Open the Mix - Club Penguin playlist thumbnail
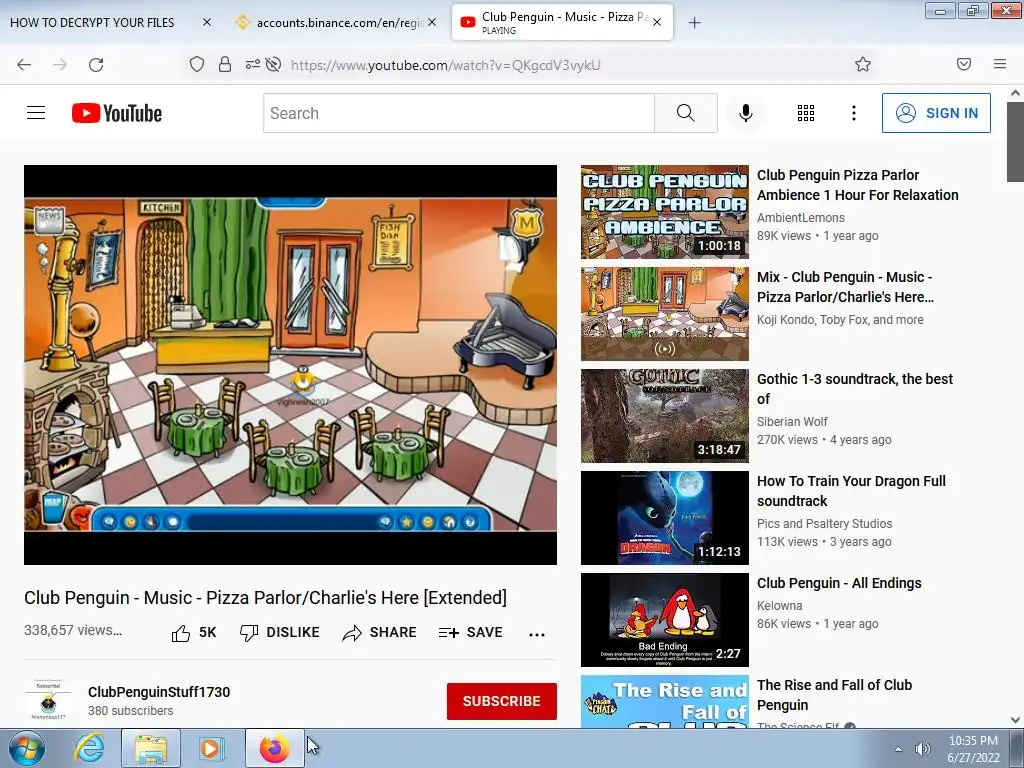1024x768 pixels. point(665,313)
